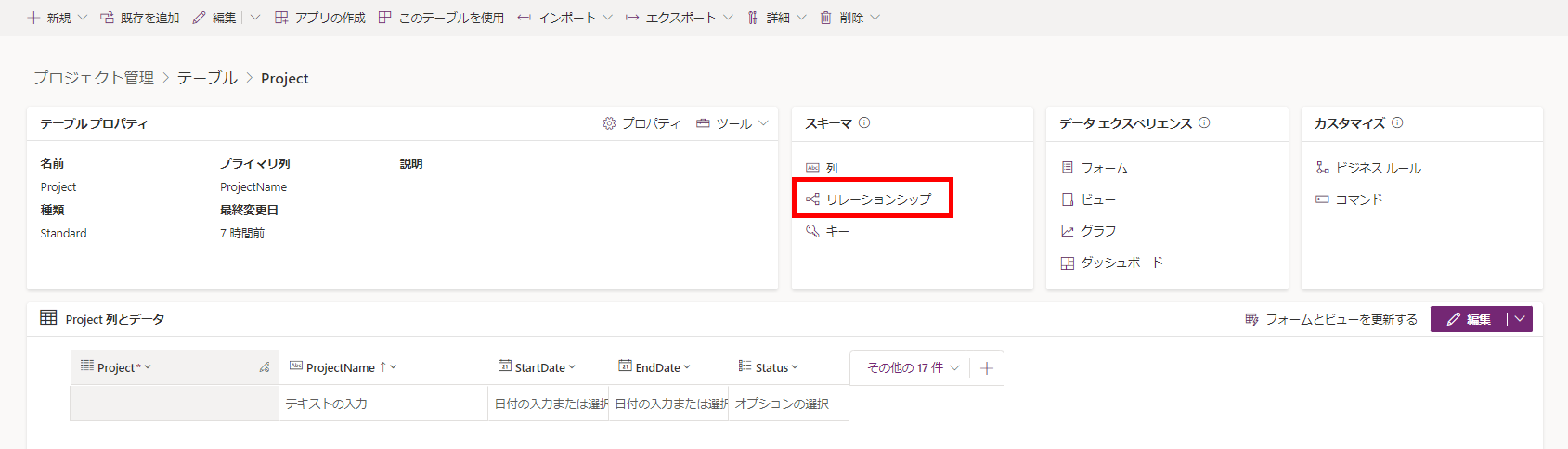Open the エクスポート menu

pos(679,18)
